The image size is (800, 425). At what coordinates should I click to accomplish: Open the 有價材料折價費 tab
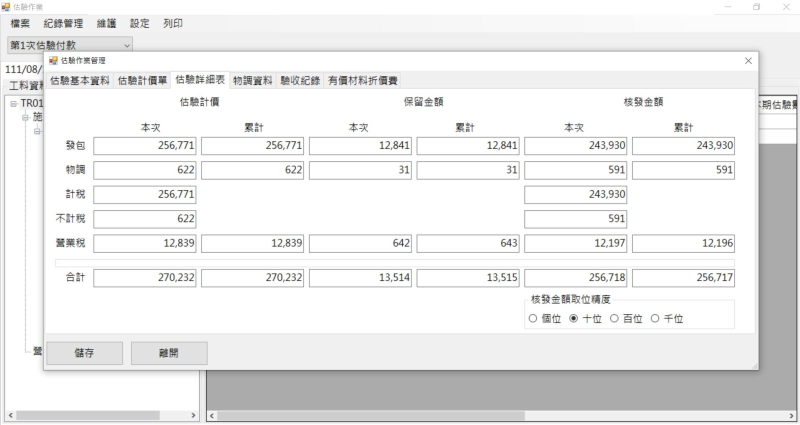(362, 81)
